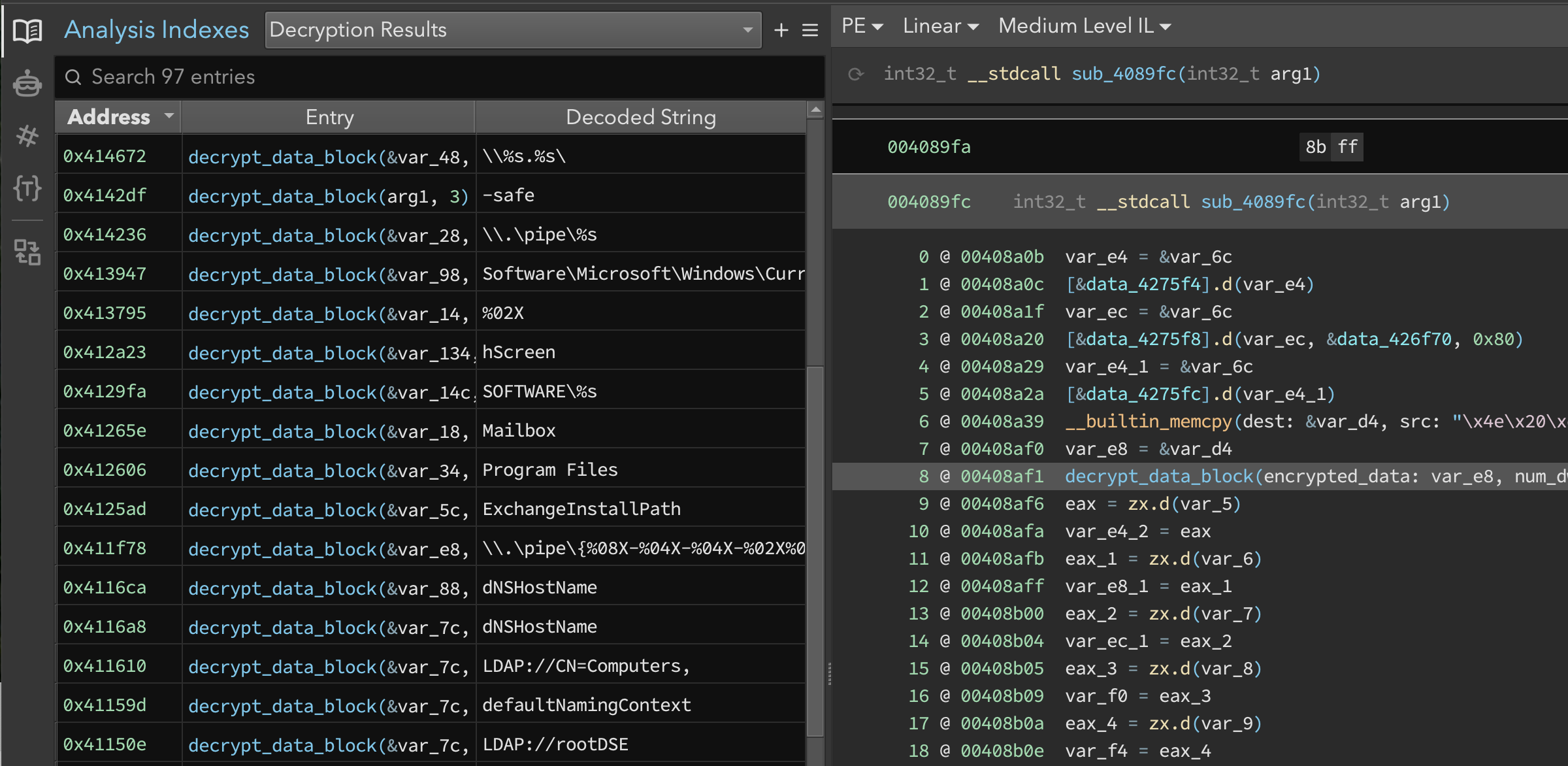Add a new index with plus icon

781,30
